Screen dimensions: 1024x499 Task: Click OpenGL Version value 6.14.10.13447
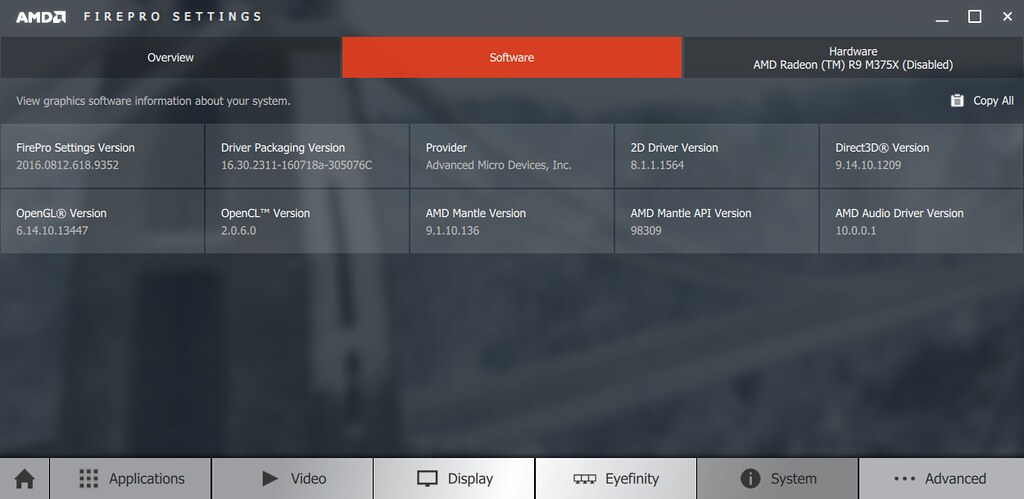pos(52,231)
